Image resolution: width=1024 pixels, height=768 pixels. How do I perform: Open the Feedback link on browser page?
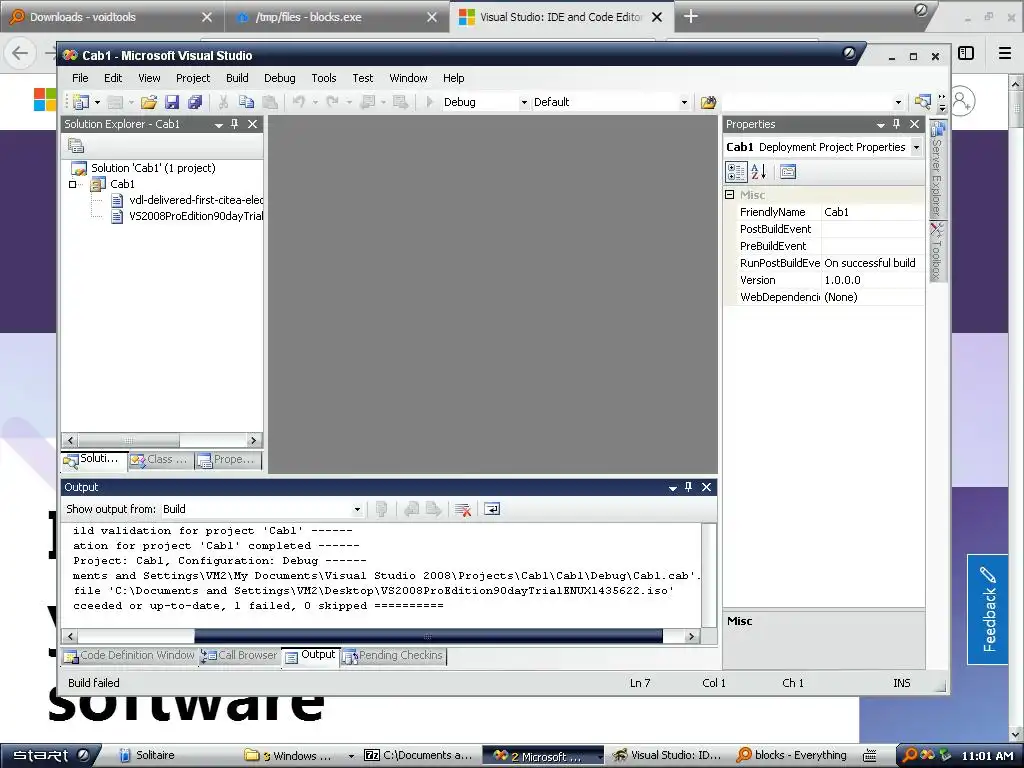[988, 609]
